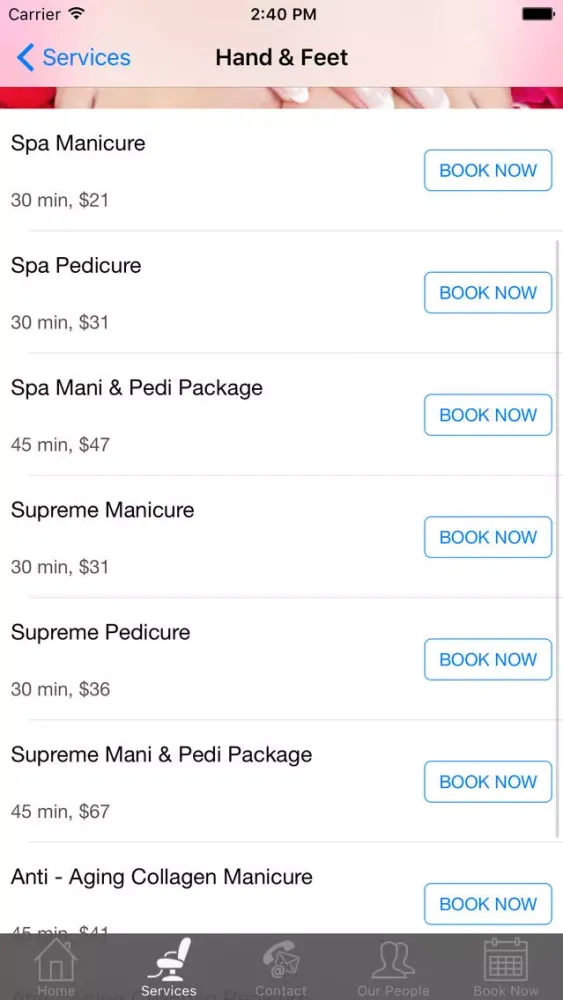This screenshot has height=1000, width=563.
Task: Book the Supreme Pedicure service
Action: 488,659
